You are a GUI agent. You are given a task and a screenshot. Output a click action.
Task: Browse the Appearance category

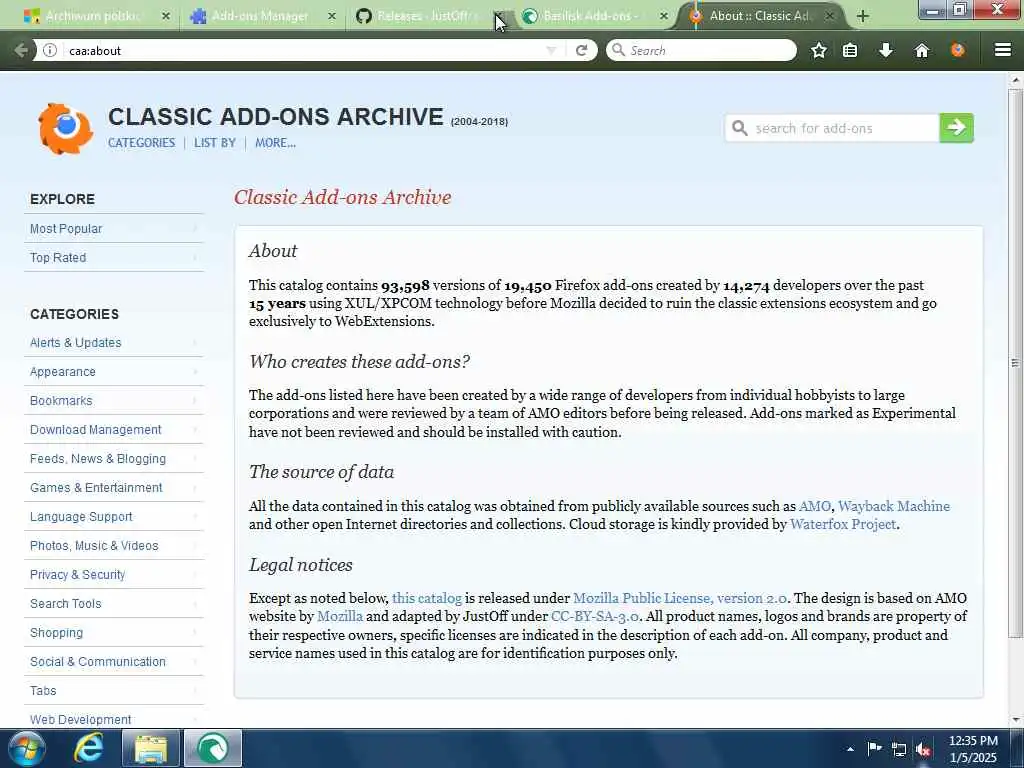pyautogui.click(x=114, y=372)
